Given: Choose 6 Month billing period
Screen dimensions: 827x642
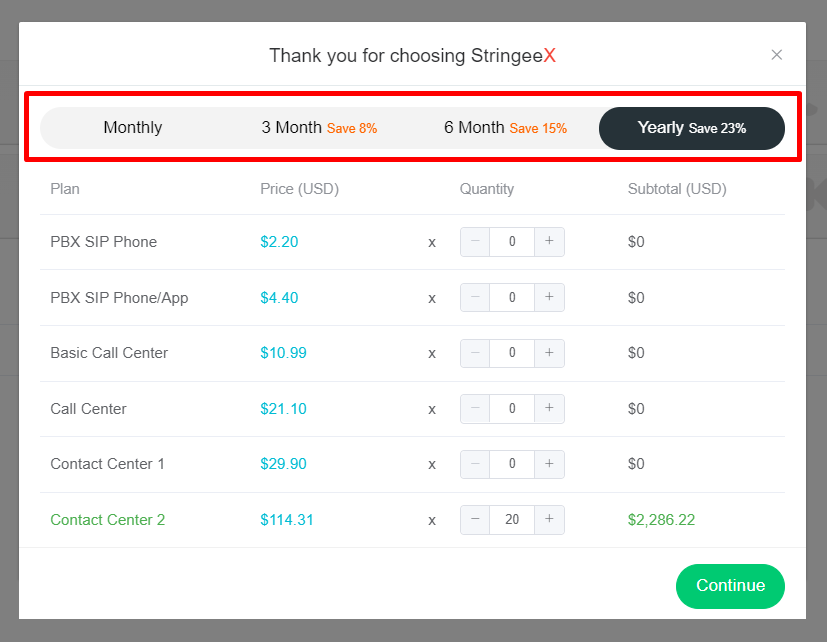Looking at the screenshot, I should [505, 128].
